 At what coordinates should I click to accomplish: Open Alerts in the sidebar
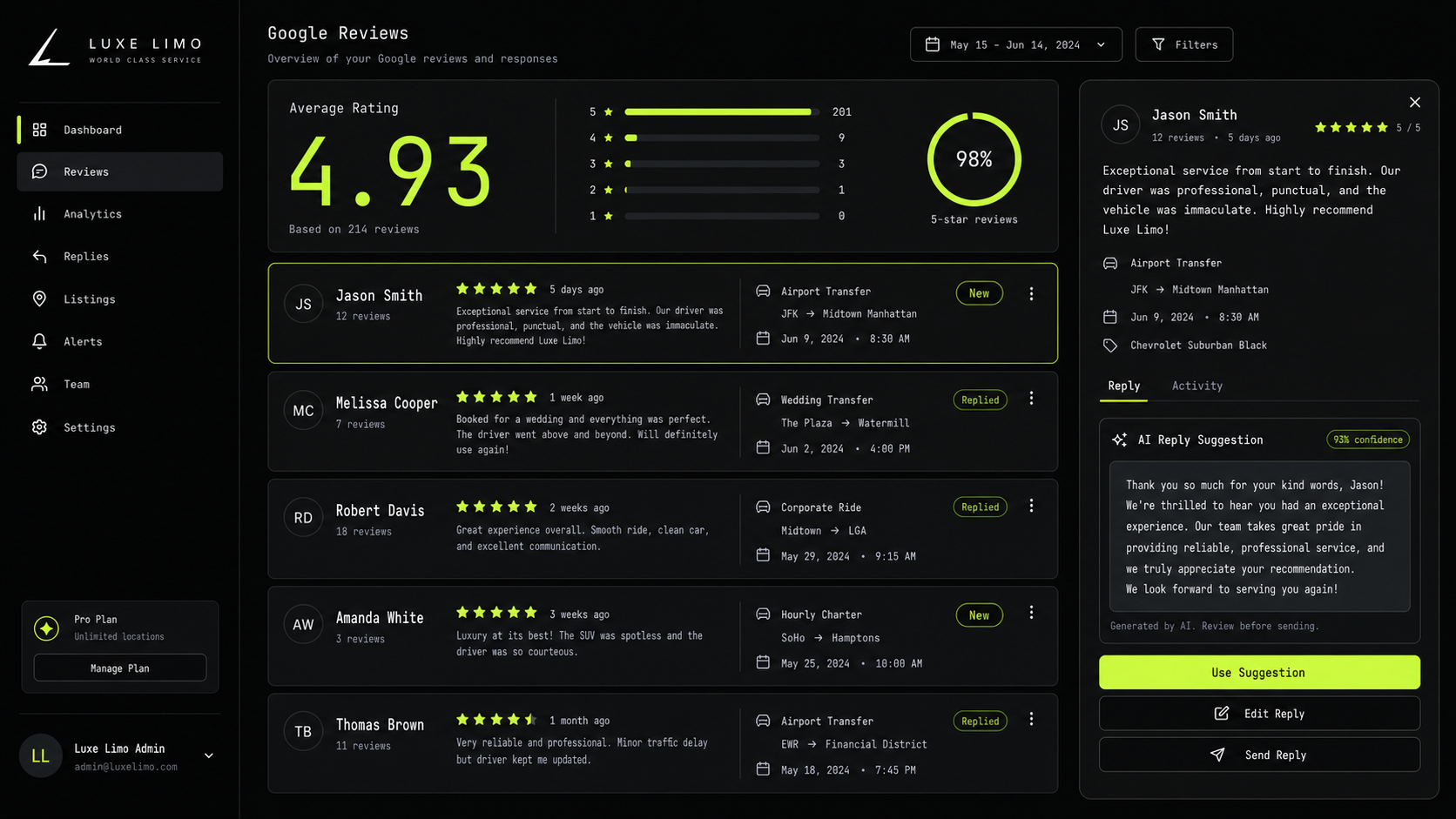(119, 342)
